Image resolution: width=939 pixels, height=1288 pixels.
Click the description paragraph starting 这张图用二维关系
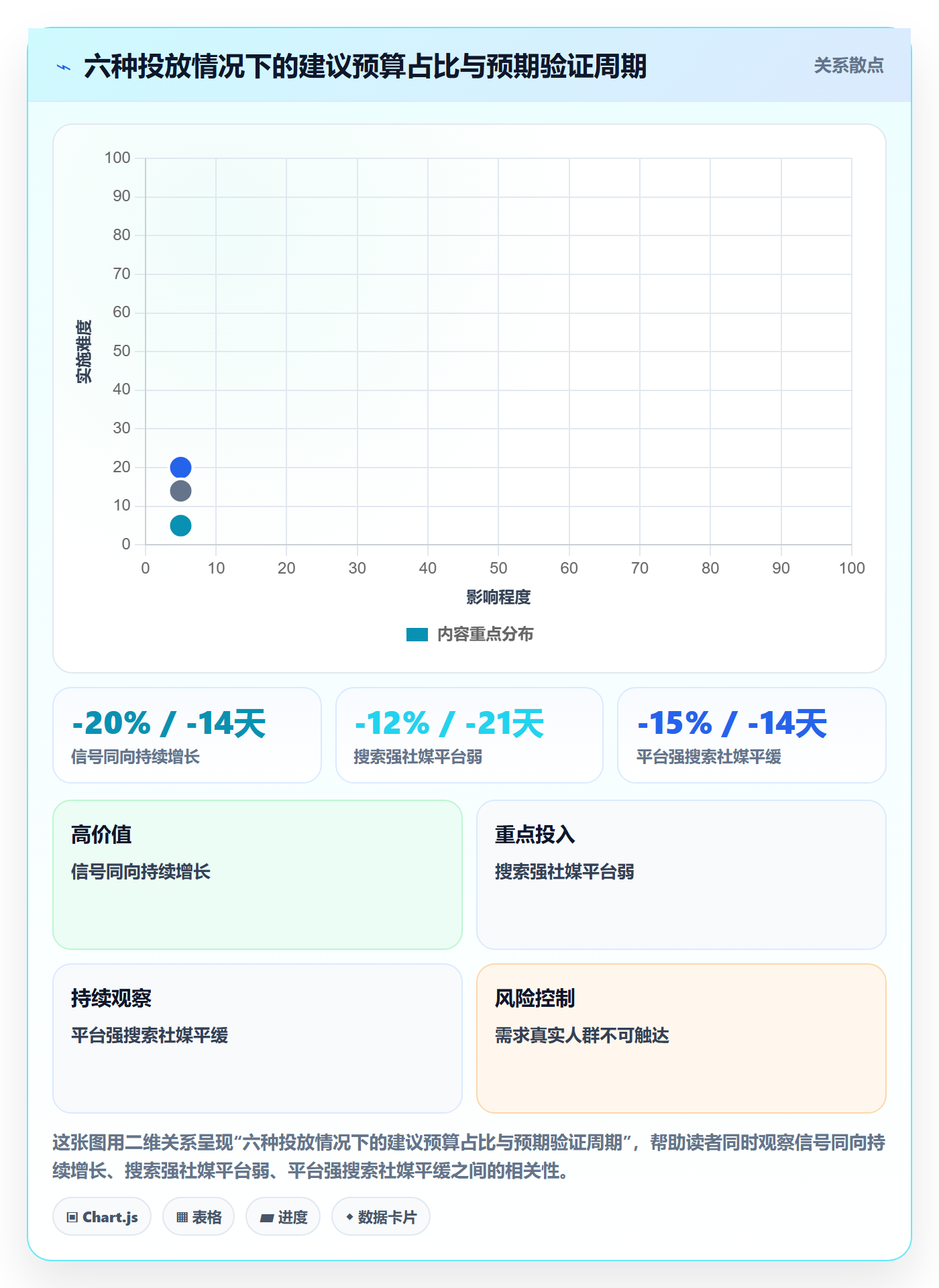469,1157
